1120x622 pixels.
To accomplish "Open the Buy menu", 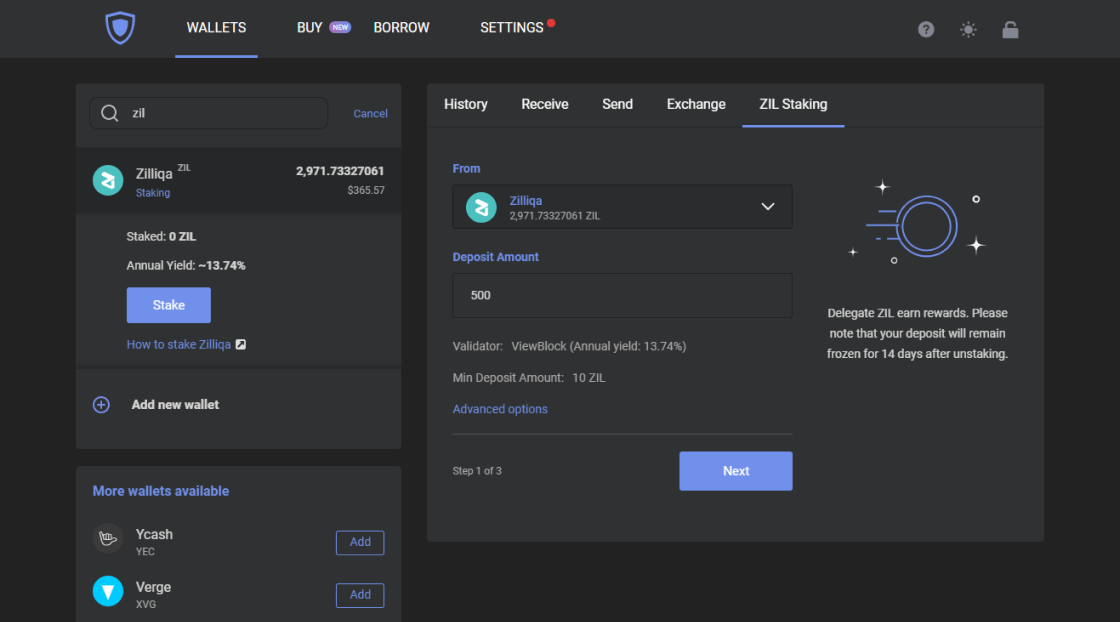I will click(x=309, y=28).
